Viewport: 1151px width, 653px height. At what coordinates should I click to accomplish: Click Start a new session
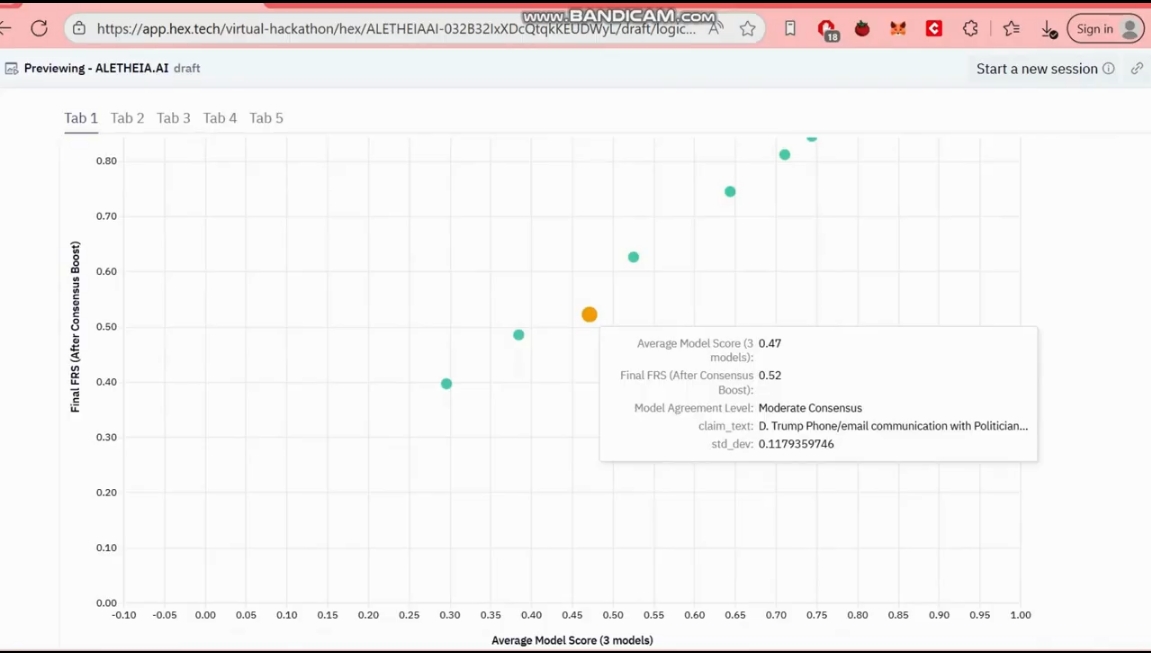pyautogui.click(x=1036, y=68)
